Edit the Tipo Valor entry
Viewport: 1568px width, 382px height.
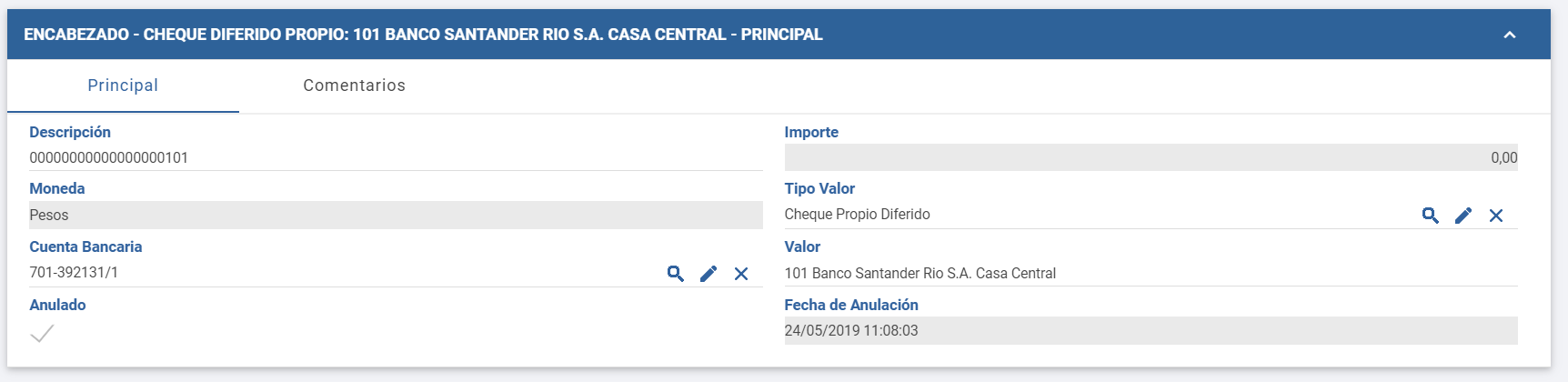(x=1463, y=216)
